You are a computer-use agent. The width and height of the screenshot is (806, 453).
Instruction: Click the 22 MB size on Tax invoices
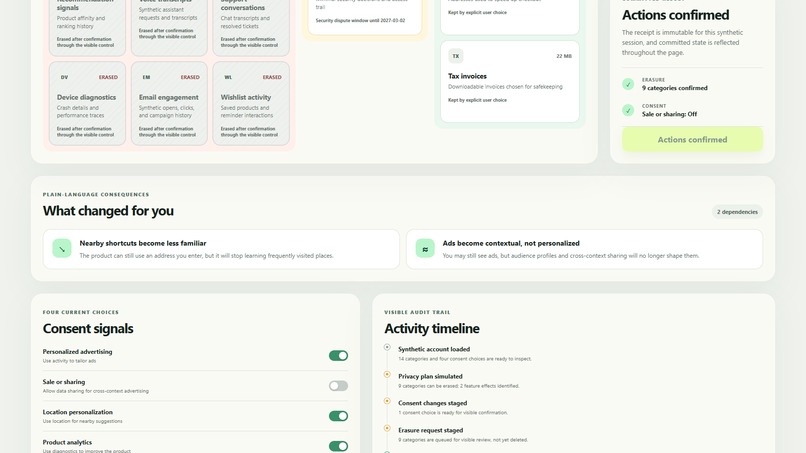(x=563, y=56)
